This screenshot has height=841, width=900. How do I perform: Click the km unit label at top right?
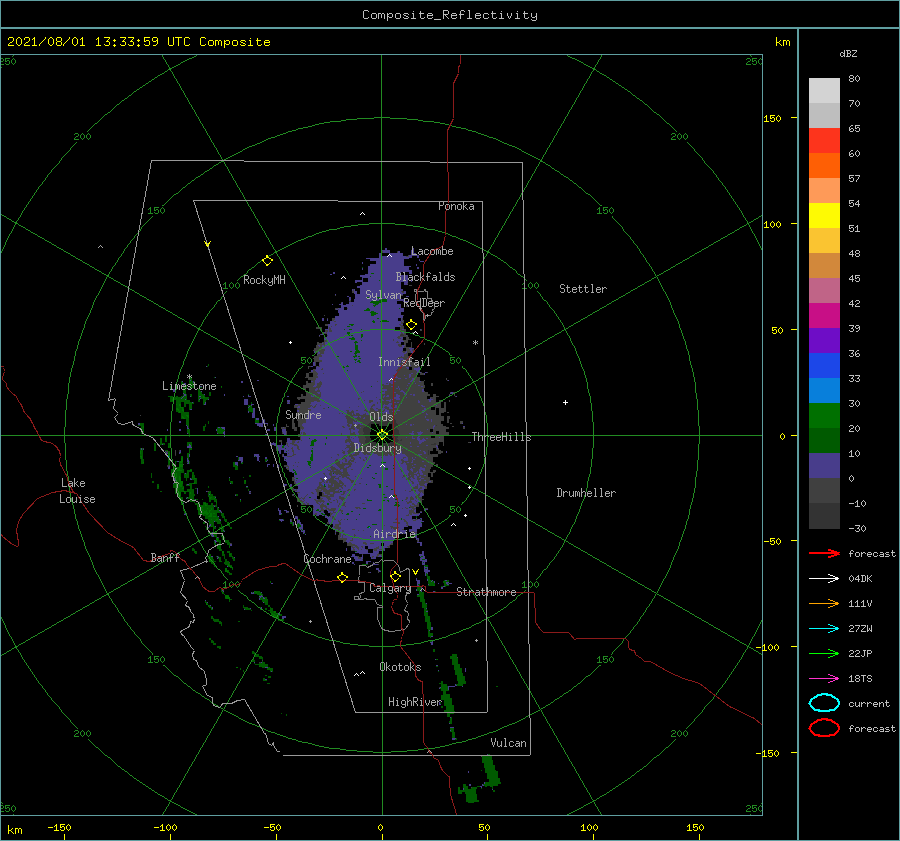tap(782, 42)
